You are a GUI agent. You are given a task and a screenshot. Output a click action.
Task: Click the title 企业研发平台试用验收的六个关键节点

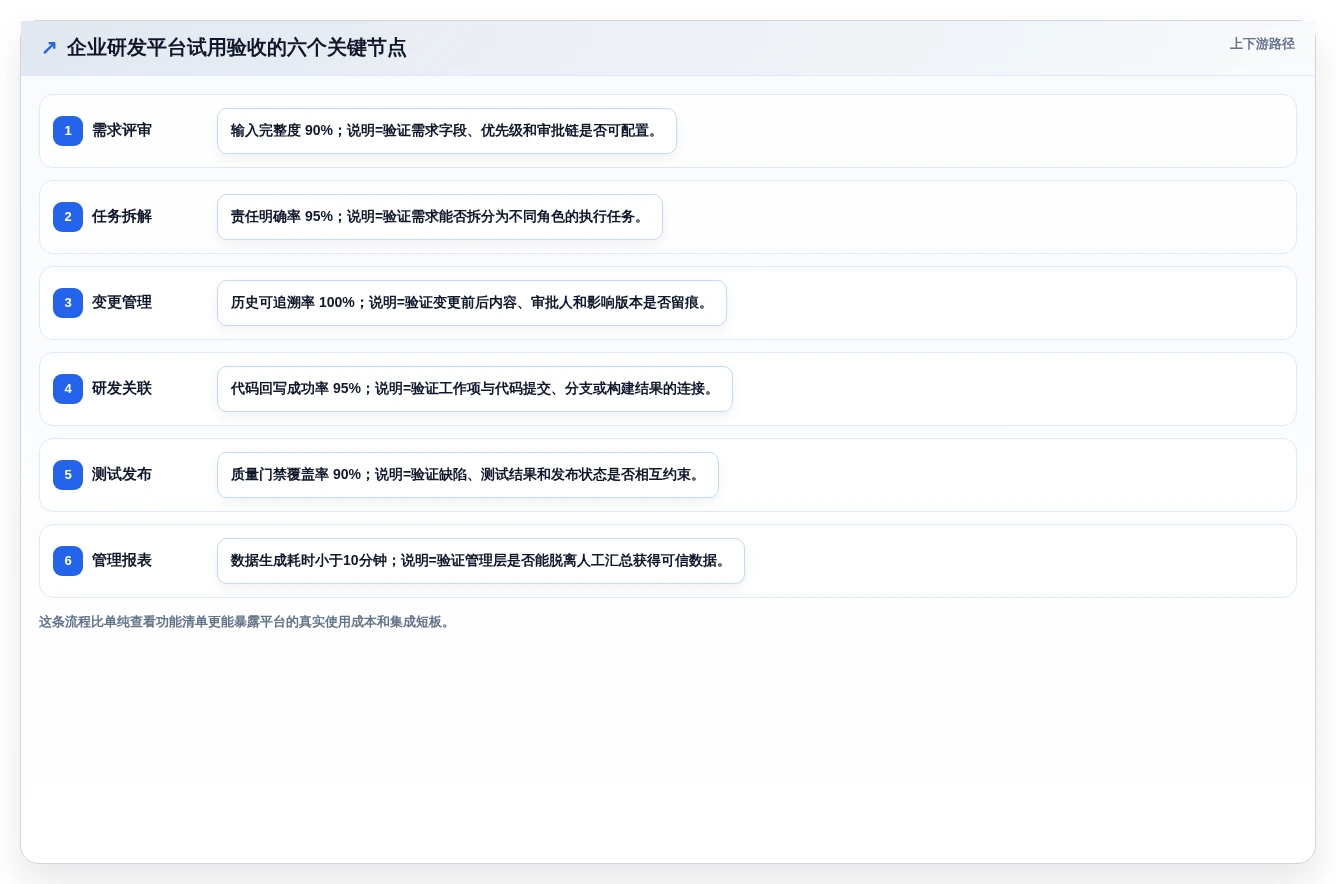coord(237,47)
